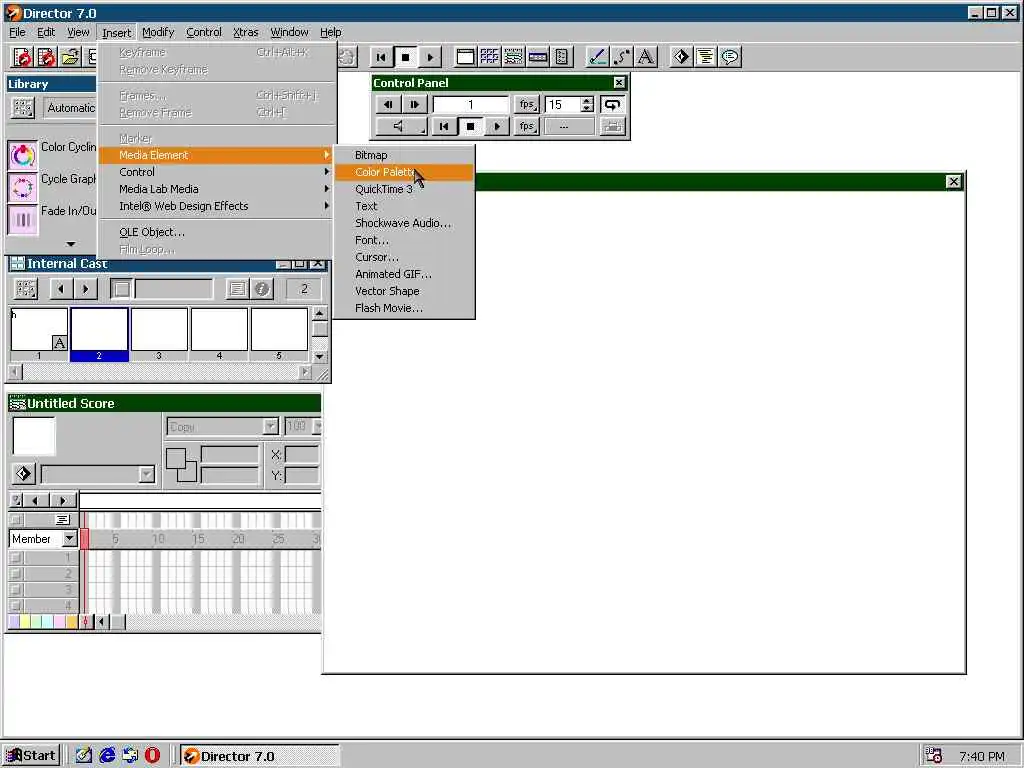Viewport: 1024px width, 768px height.
Task: Choose Color Palette from the submenu
Action: (x=404, y=172)
